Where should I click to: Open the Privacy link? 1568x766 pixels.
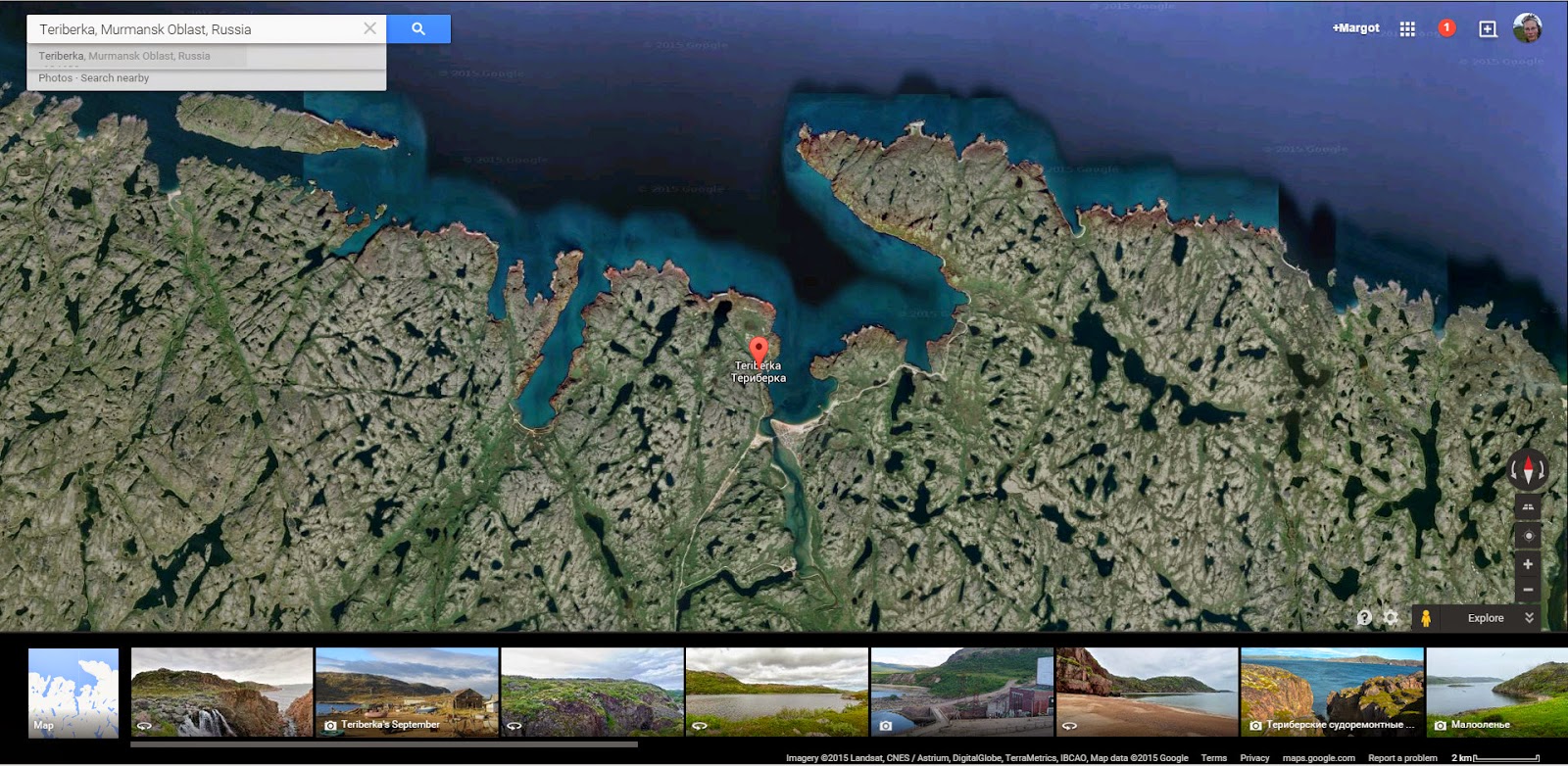1254,758
